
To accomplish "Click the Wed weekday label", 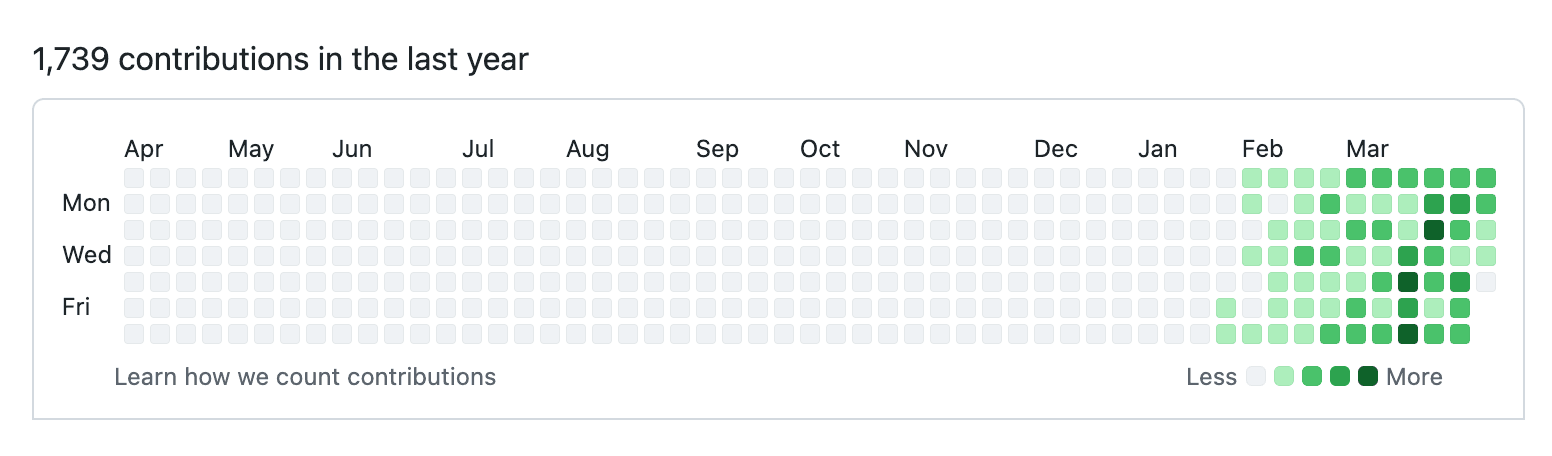I will point(87,255).
